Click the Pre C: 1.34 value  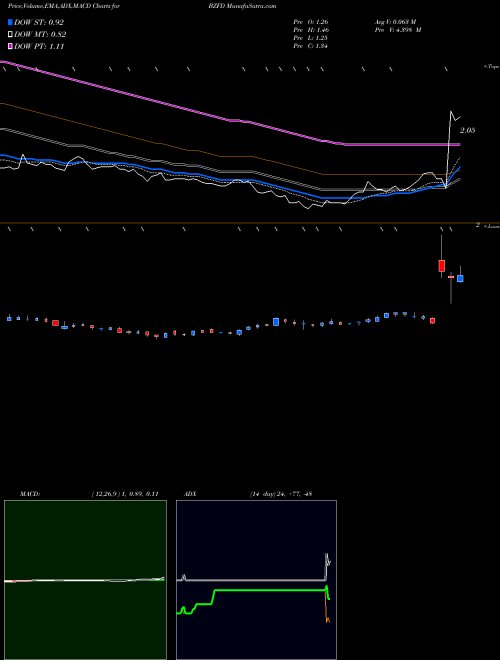coord(311,46)
